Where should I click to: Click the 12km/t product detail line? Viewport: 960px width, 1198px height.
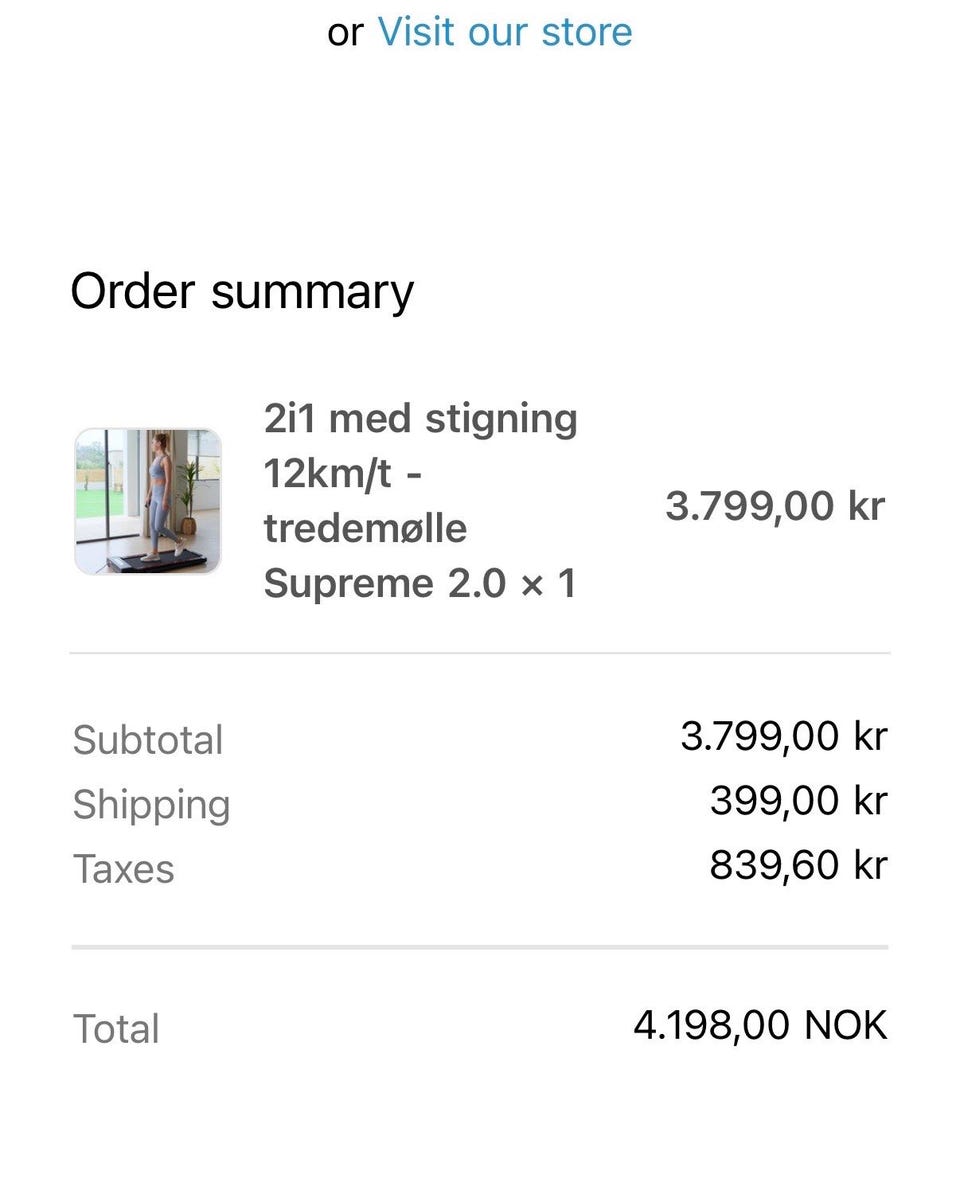coord(342,474)
